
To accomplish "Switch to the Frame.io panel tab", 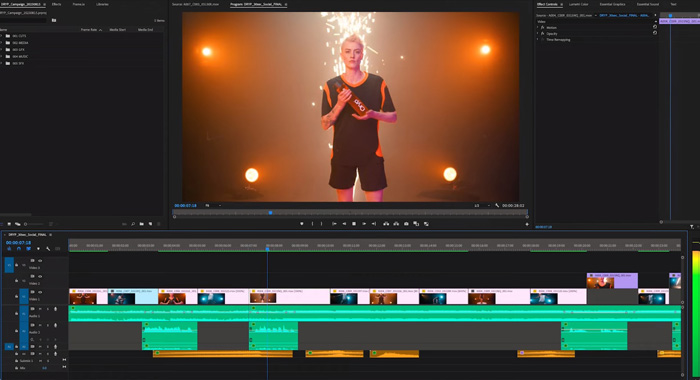I will (79, 4).
